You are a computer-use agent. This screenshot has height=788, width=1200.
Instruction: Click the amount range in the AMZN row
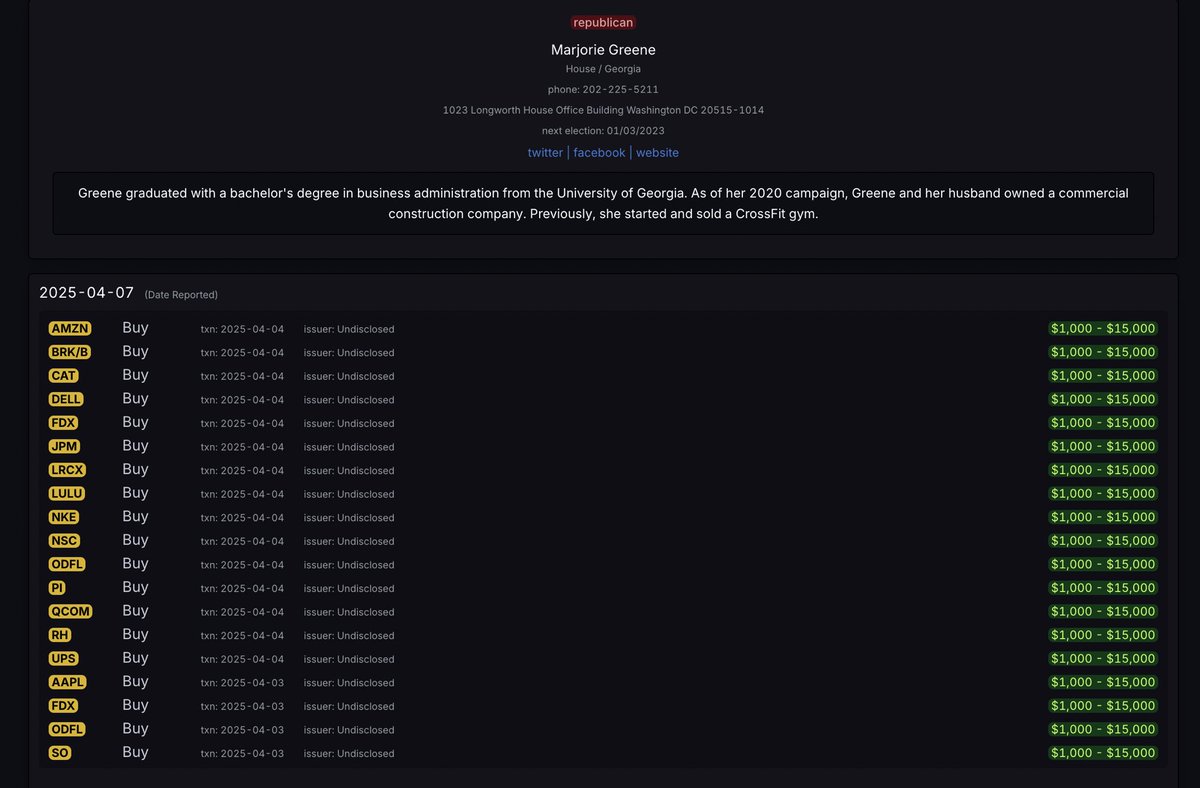(1103, 328)
